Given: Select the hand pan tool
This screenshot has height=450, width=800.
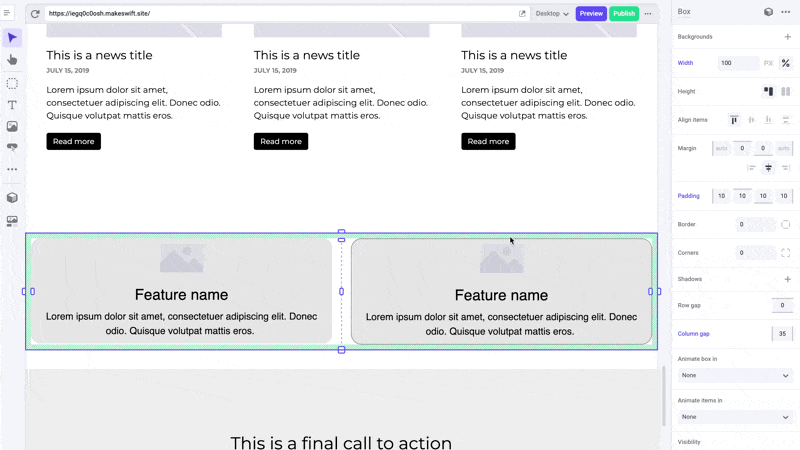Looking at the screenshot, I should 12,60.
